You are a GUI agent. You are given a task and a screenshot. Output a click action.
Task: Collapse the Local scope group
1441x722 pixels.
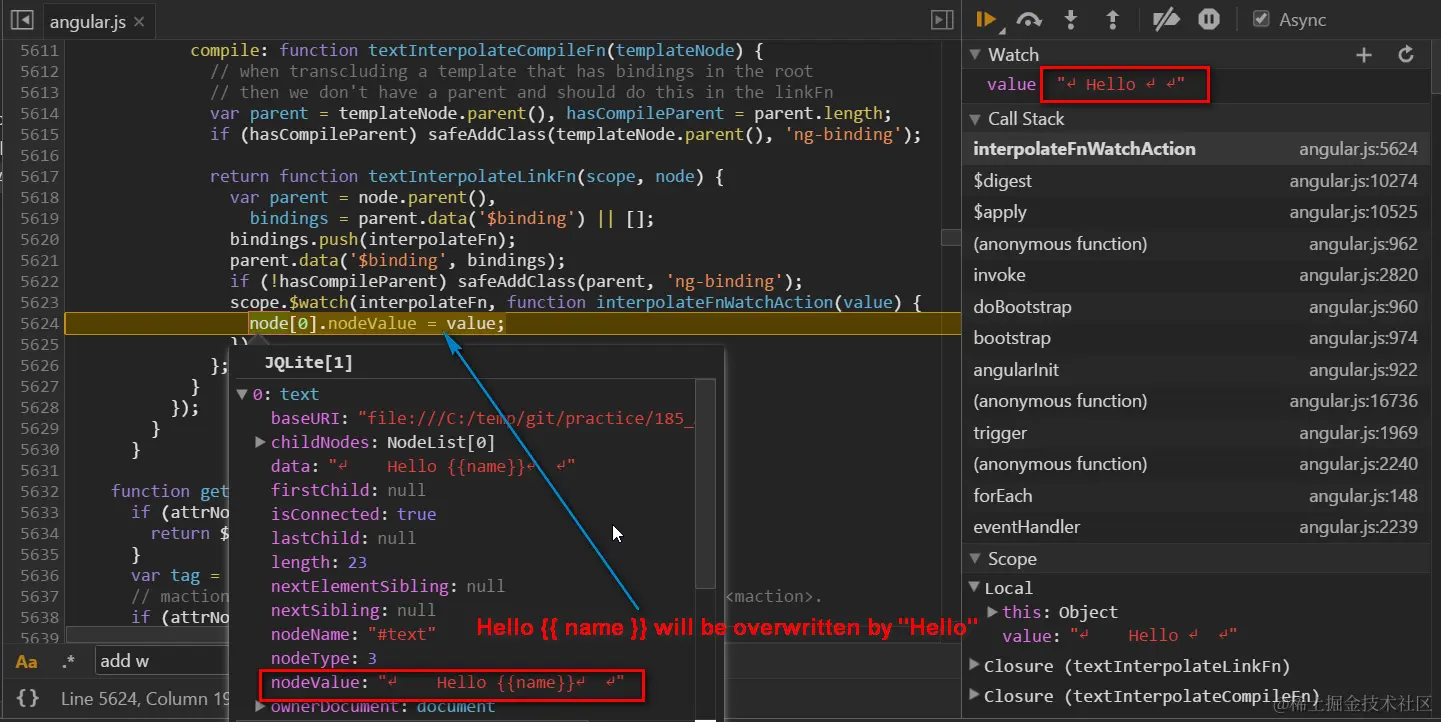975,588
